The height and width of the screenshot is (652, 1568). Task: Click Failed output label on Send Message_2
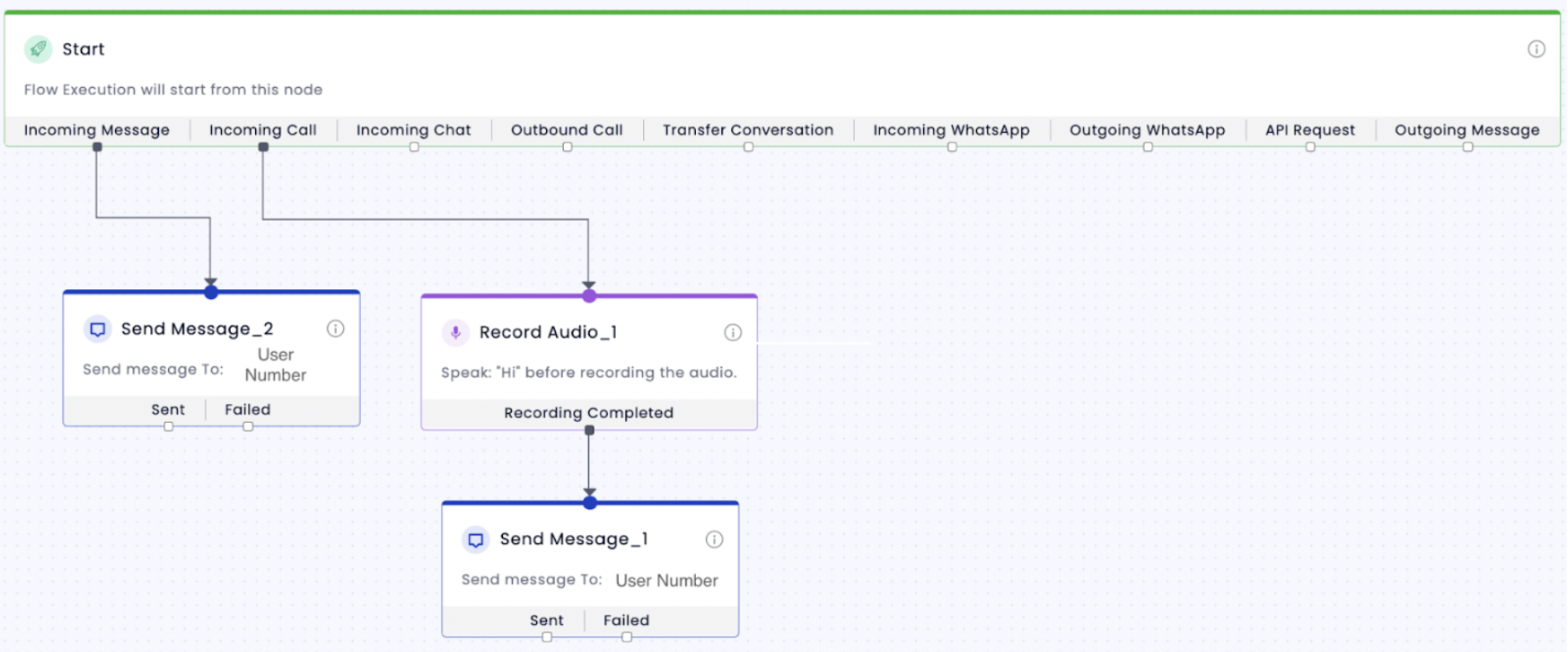click(248, 410)
